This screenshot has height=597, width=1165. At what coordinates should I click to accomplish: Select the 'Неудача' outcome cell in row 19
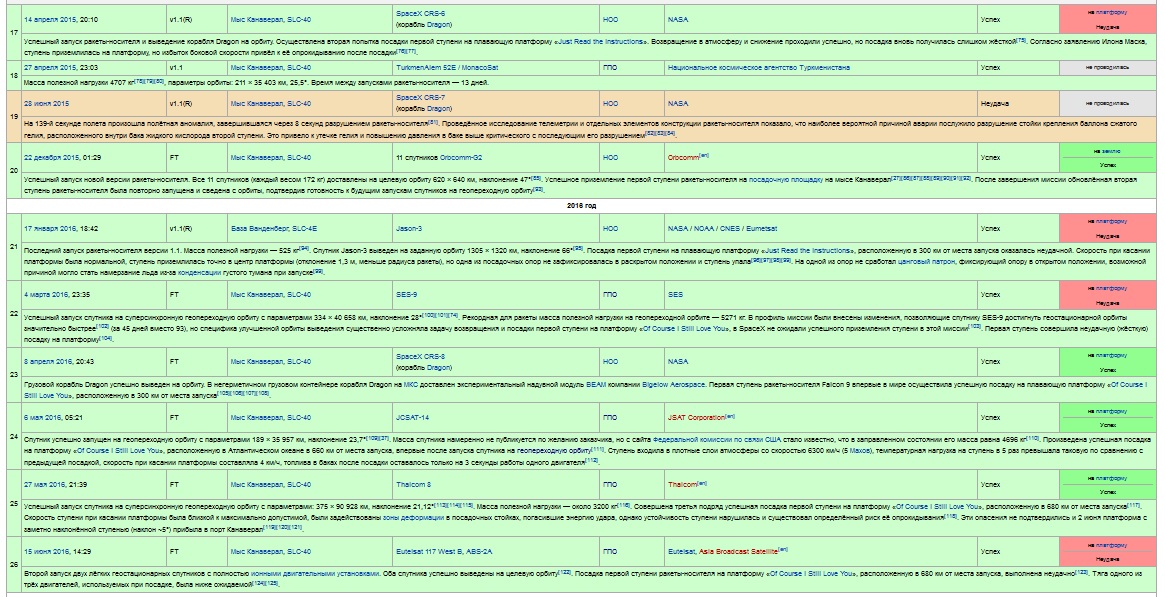point(1019,104)
